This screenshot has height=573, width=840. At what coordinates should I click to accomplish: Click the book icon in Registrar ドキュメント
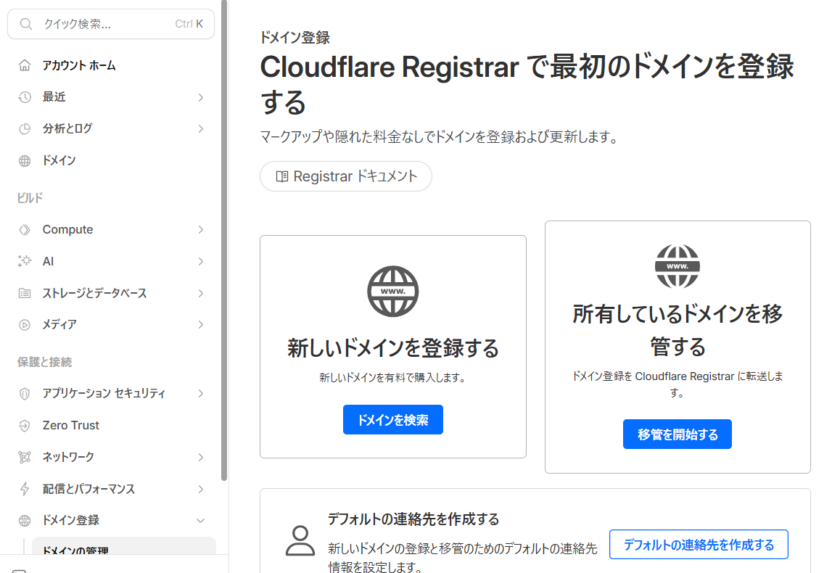(282, 177)
